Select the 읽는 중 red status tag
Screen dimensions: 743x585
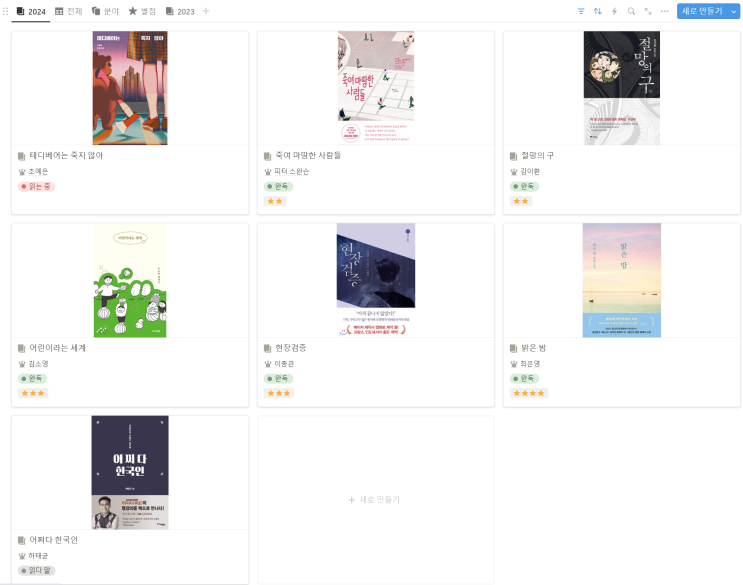tap(36, 187)
